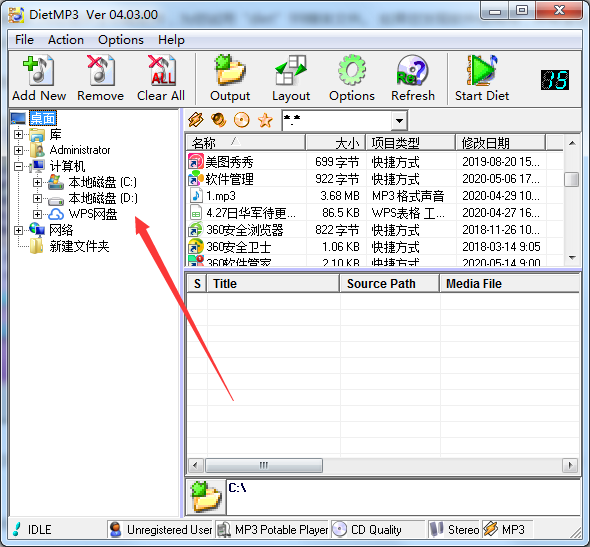Click the 1.mp3 music note icon

[196, 196]
